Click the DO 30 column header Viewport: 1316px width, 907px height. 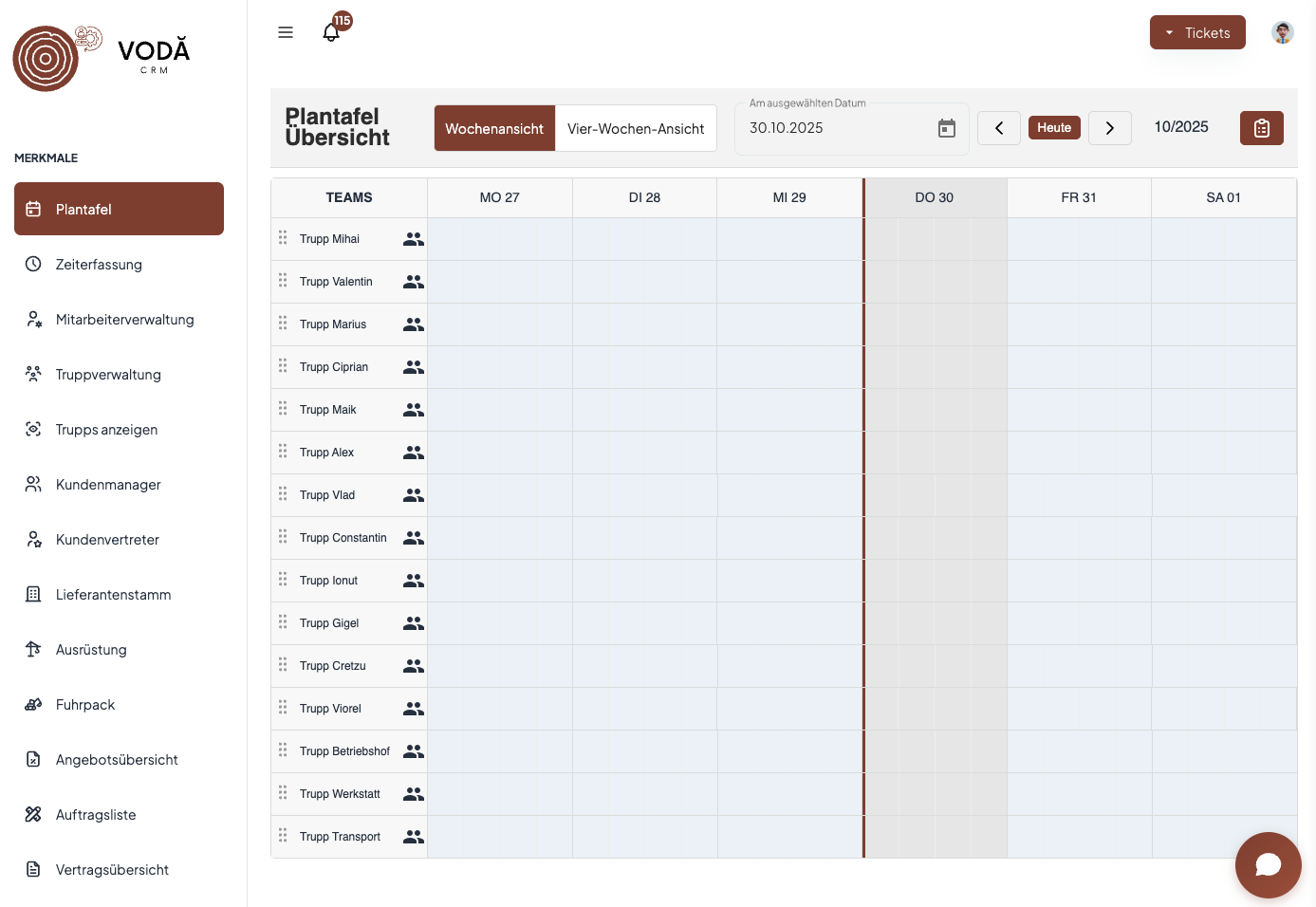(935, 197)
